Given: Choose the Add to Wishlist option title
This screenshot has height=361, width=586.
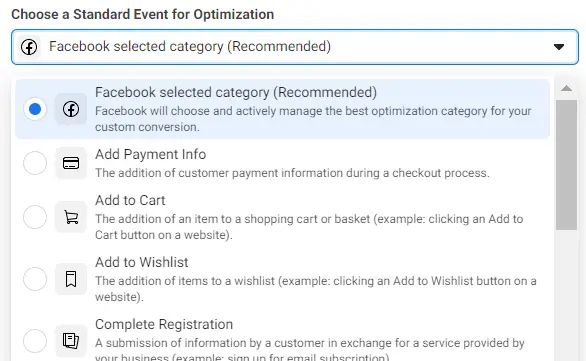Looking at the screenshot, I should click(142, 262).
